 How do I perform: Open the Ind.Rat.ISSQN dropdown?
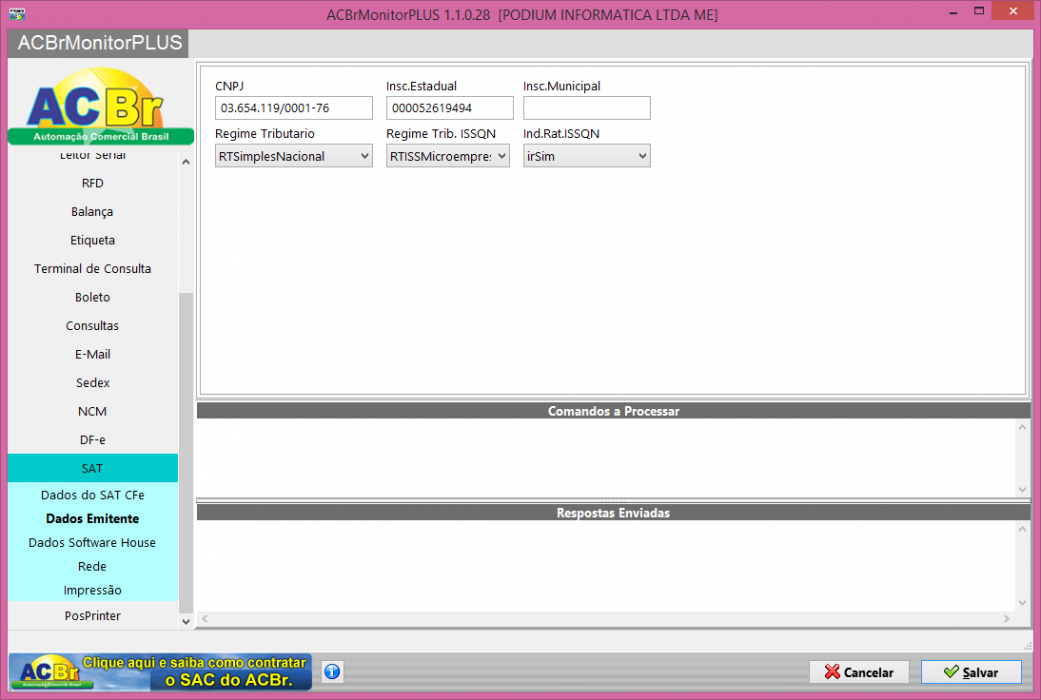coord(587,156)
